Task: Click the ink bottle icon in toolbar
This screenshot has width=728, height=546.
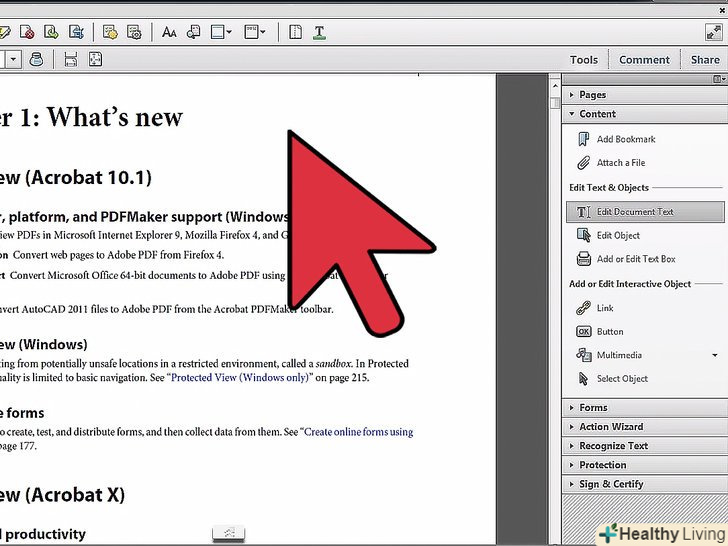Action: tap(36, 59)
